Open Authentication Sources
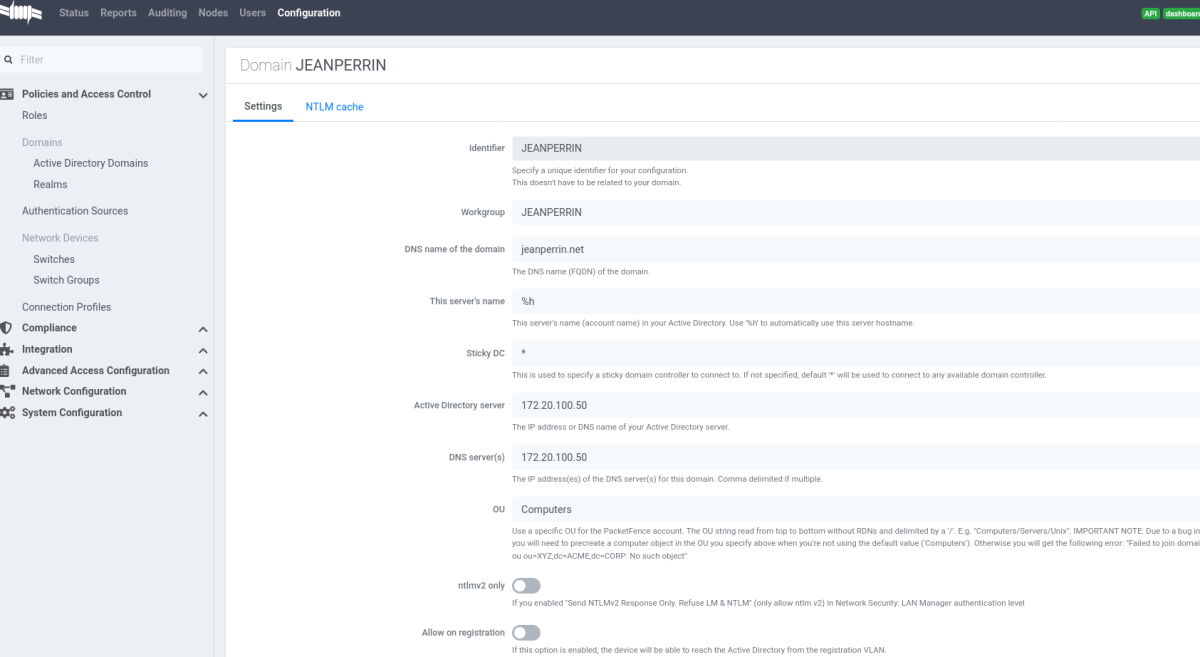 click(75, 211)
